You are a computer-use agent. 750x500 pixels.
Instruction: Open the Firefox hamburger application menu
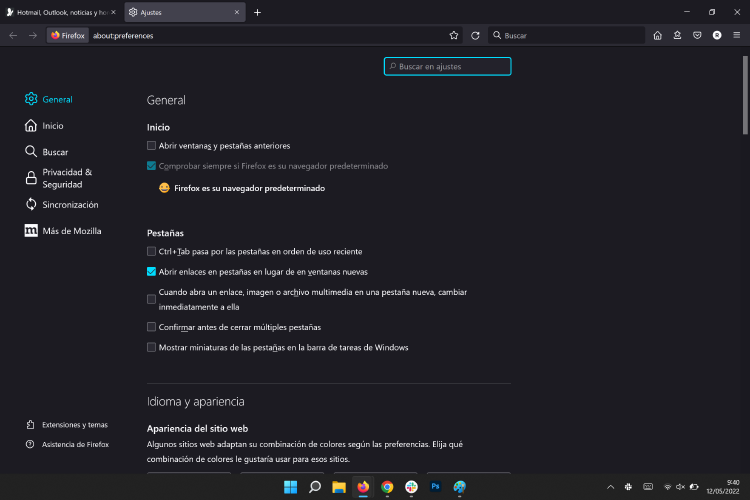click(x=737, y=35)
